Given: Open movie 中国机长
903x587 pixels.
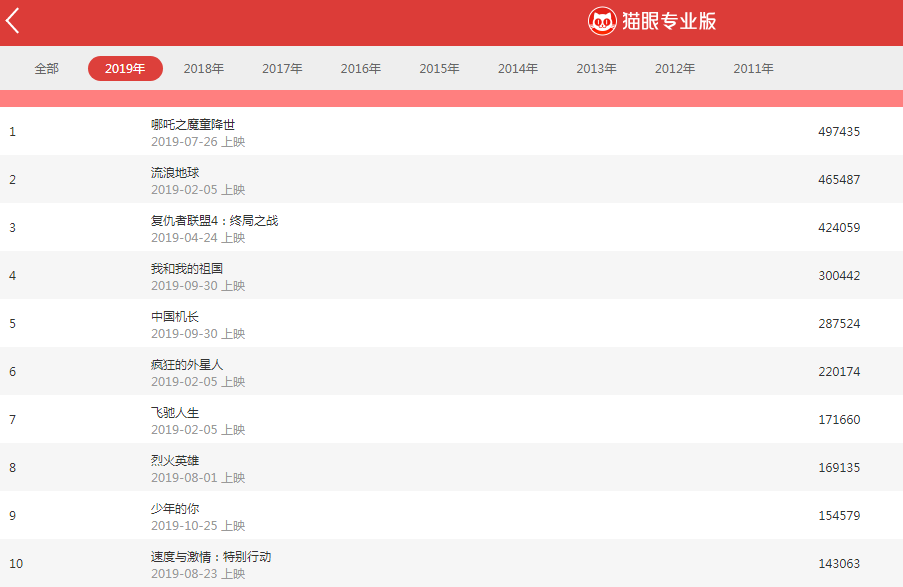Looking at the screenshot, I should point(175,316).
